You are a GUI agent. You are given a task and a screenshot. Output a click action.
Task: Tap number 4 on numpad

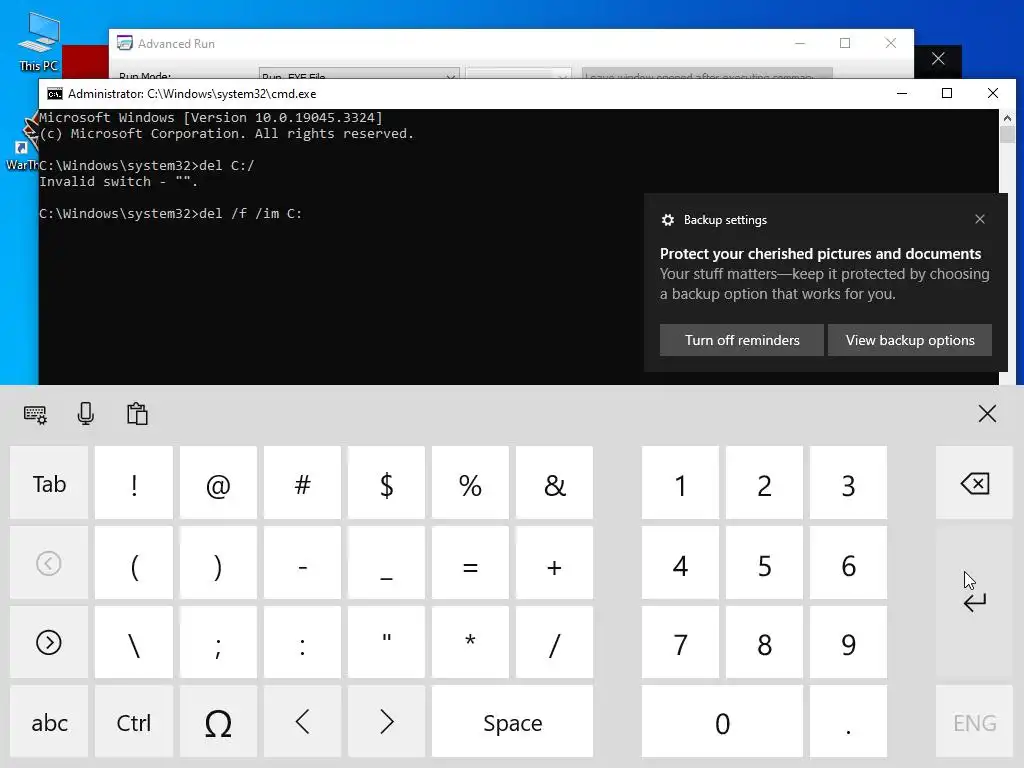pos(680,563)
